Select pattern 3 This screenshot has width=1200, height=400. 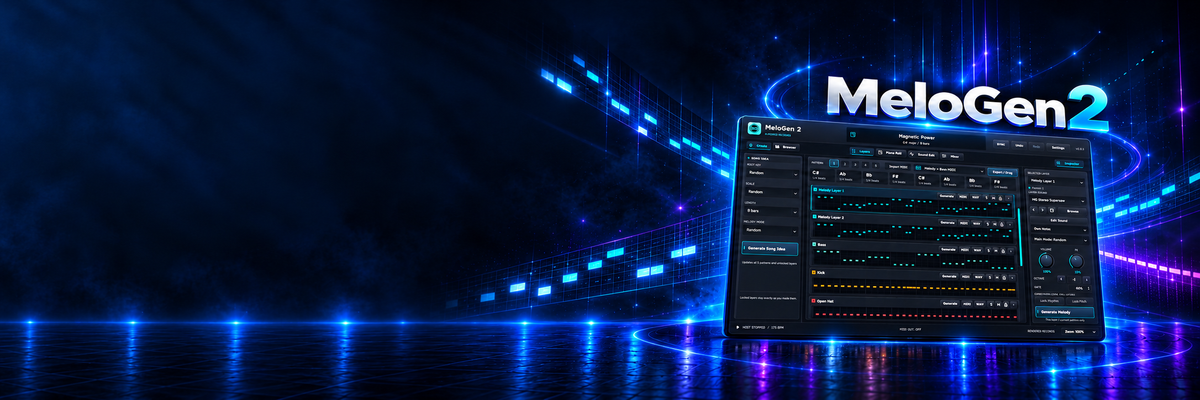click(855, 165)
